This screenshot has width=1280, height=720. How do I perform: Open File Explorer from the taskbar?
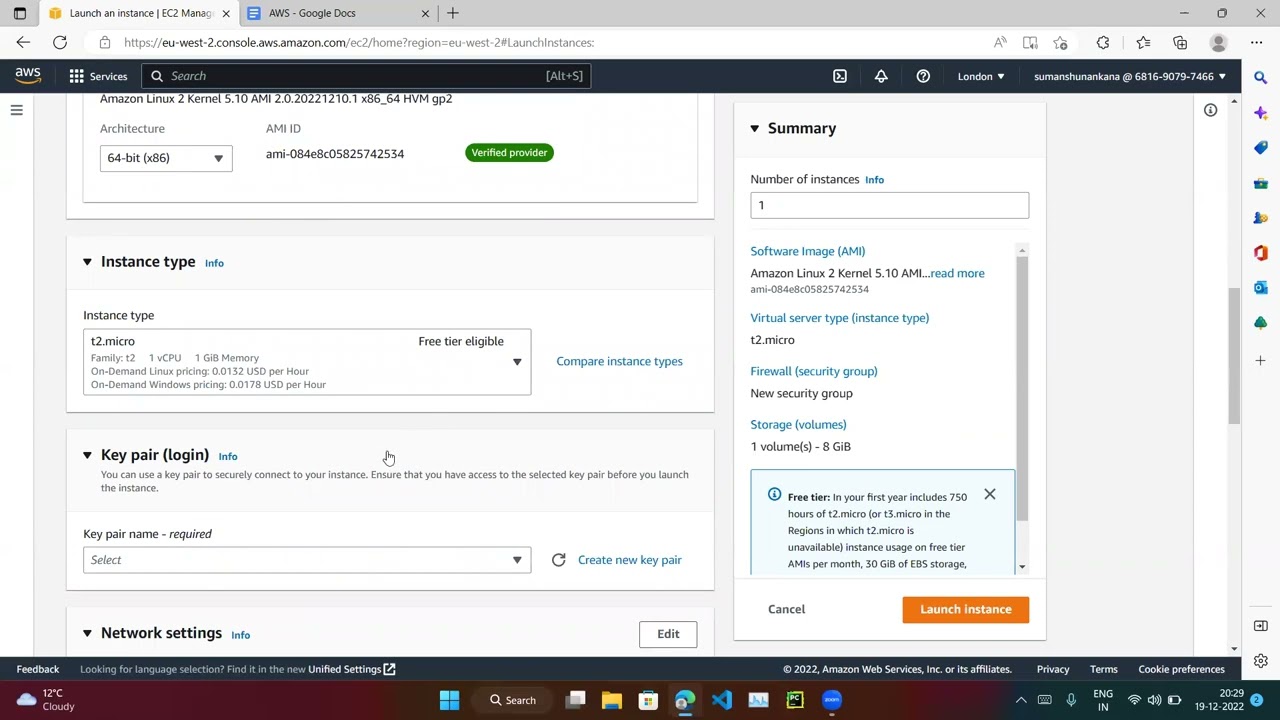point(611,700)
